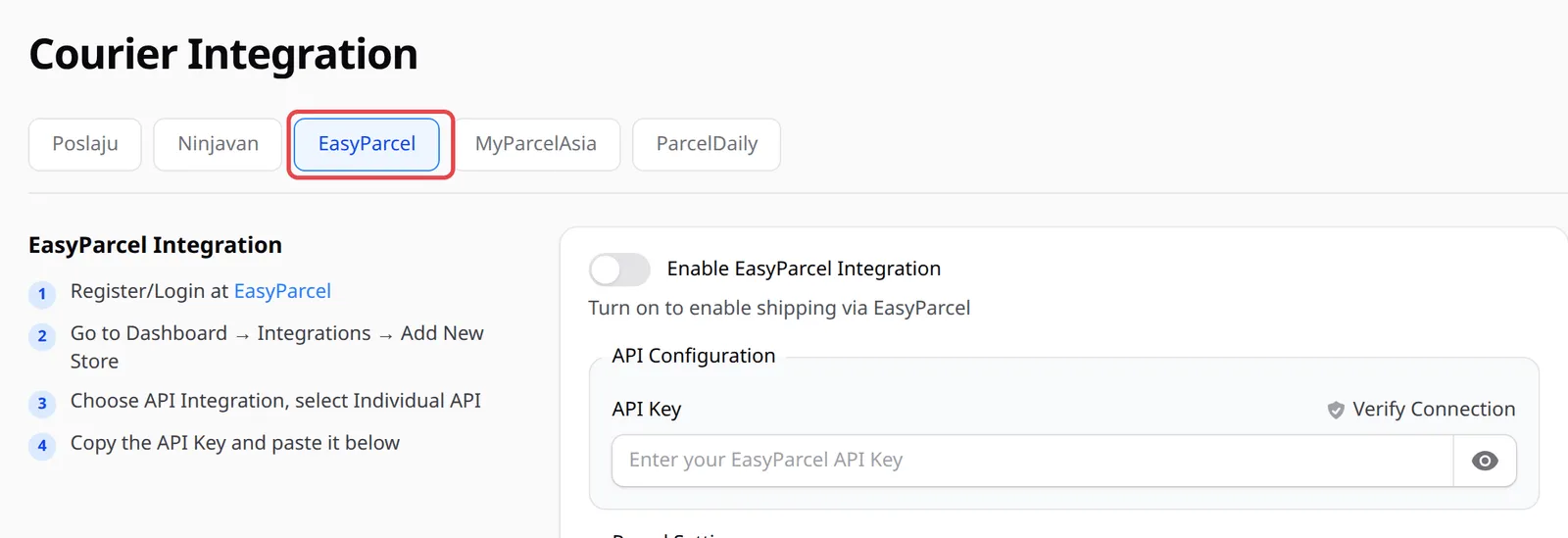1568x538 pixels.
Task: Open the ParcelDaily tab
Action: point(707,144)
